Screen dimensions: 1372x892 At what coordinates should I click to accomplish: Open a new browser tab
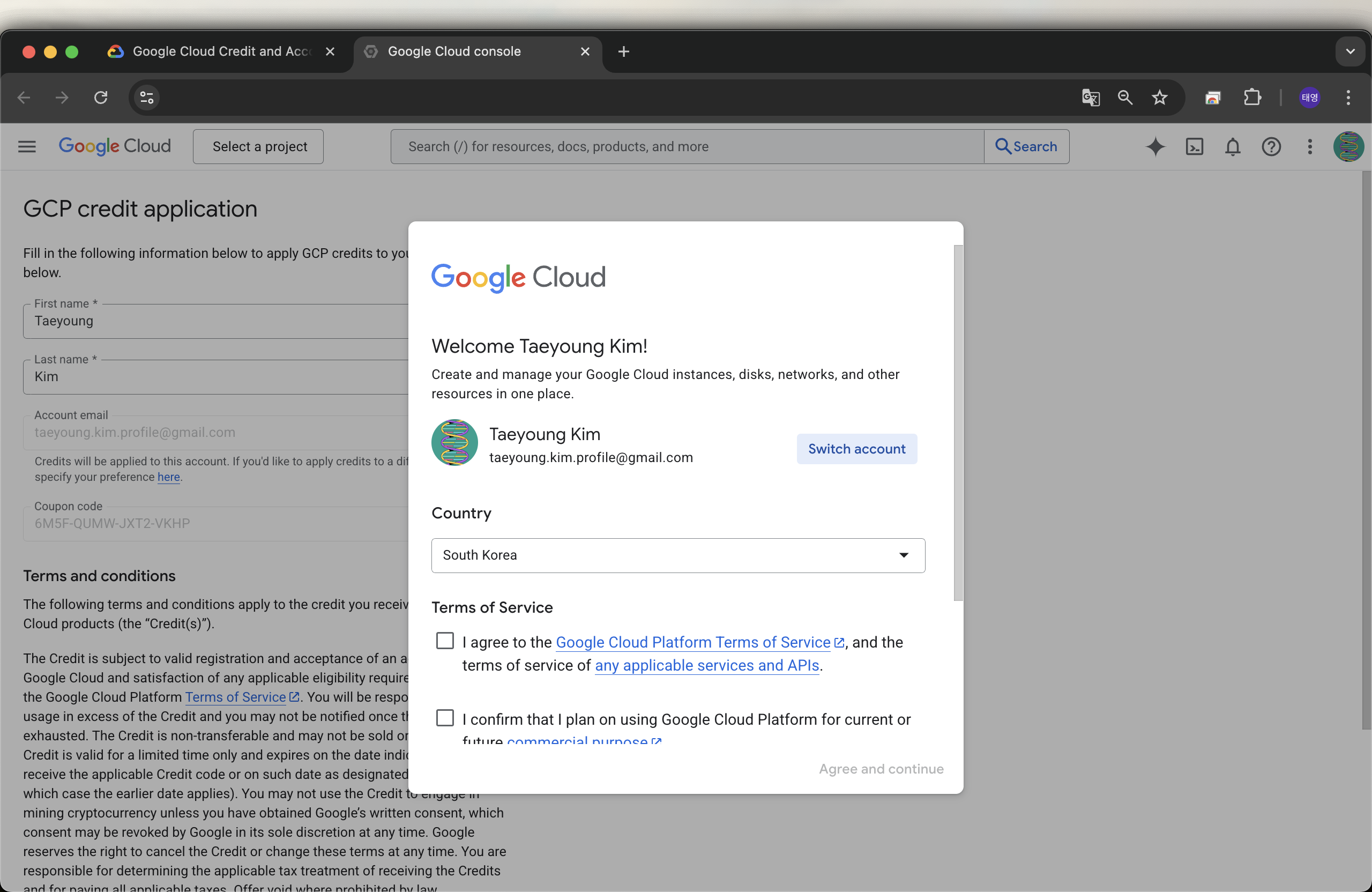tap(623, 52)
